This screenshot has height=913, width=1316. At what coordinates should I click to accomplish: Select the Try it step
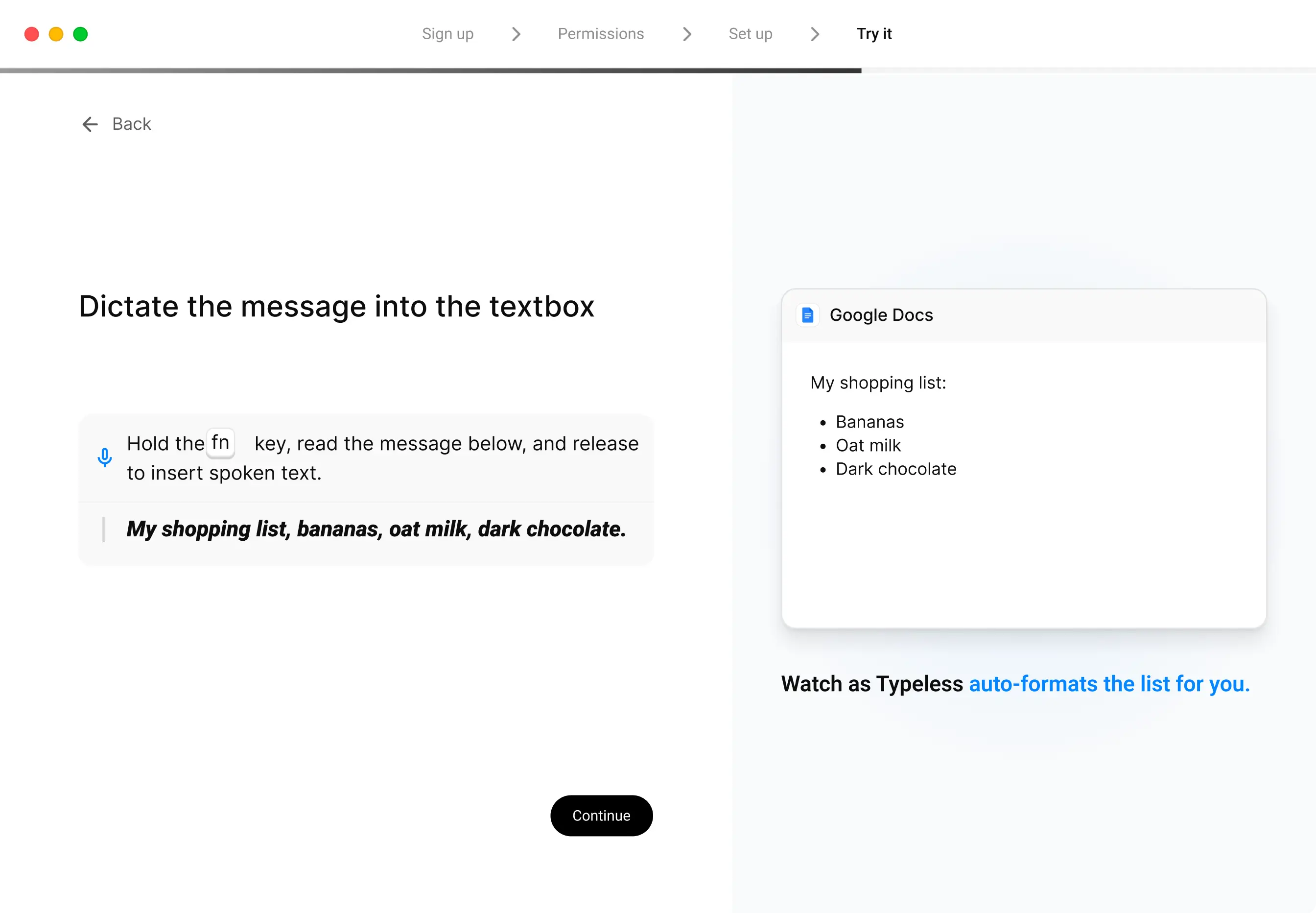(x=873, y=34)
